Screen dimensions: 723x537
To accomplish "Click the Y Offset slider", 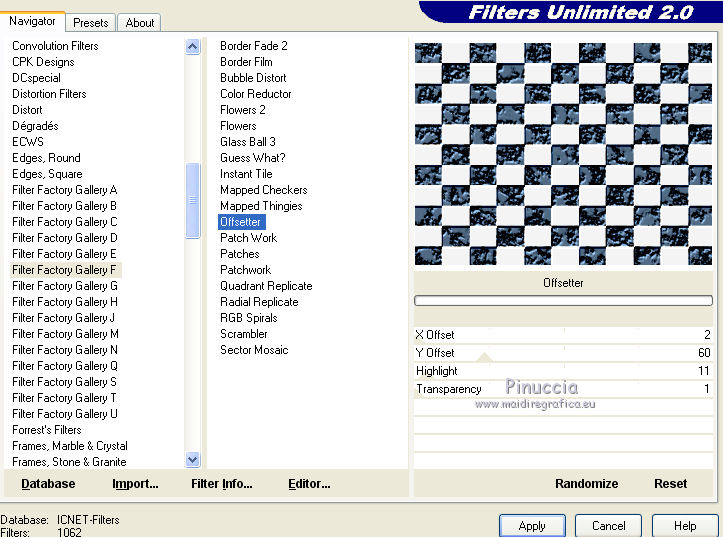I will click(x=563, y=353).
